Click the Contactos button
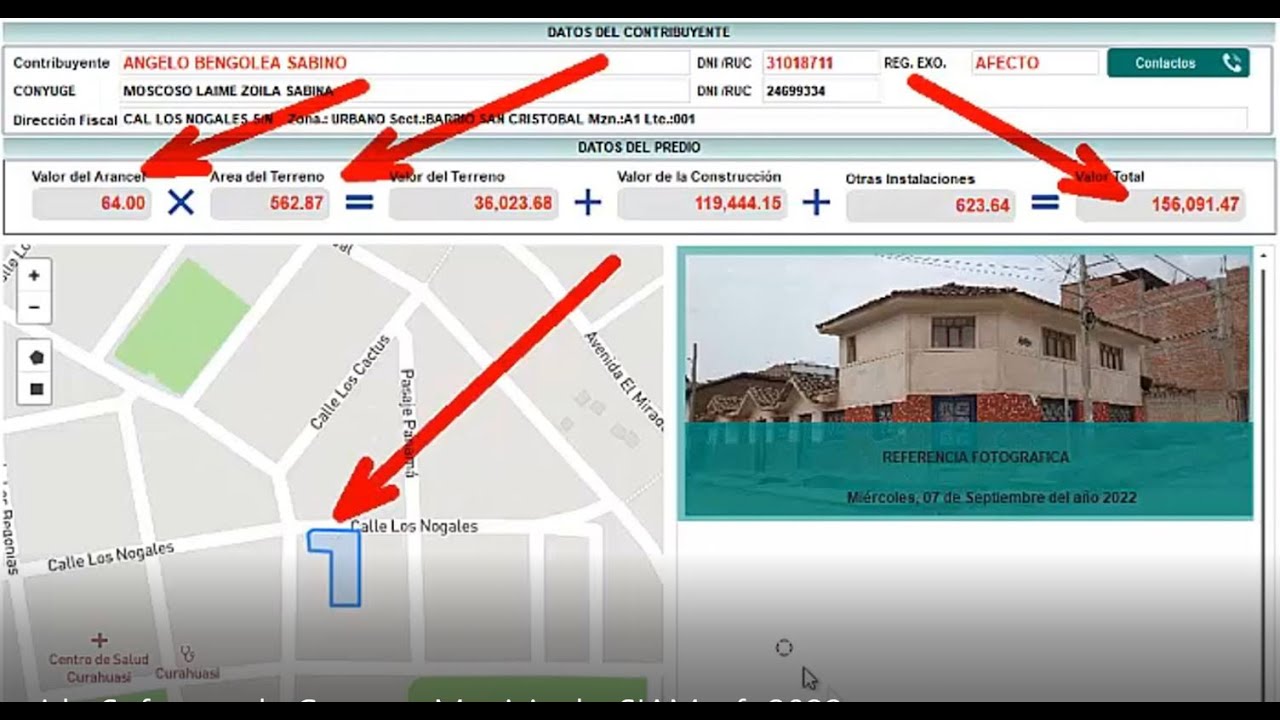The image size is (1280, 720). 1178,63
